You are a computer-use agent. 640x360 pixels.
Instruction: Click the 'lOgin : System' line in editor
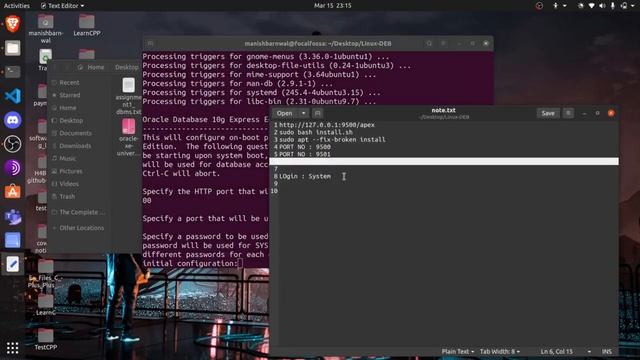pos(305,176)
